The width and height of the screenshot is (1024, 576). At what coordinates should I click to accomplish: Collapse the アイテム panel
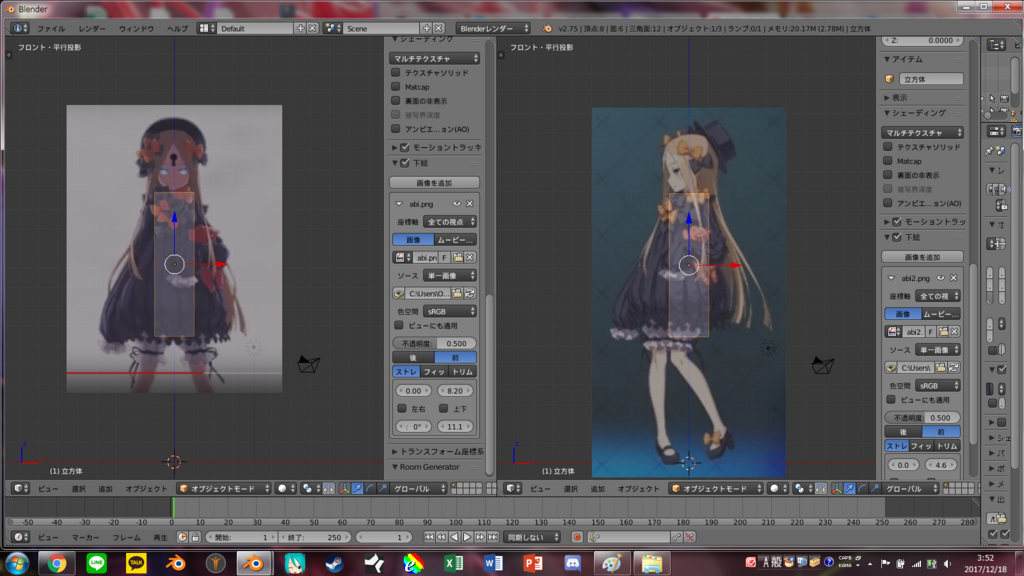tap(888, 59)
